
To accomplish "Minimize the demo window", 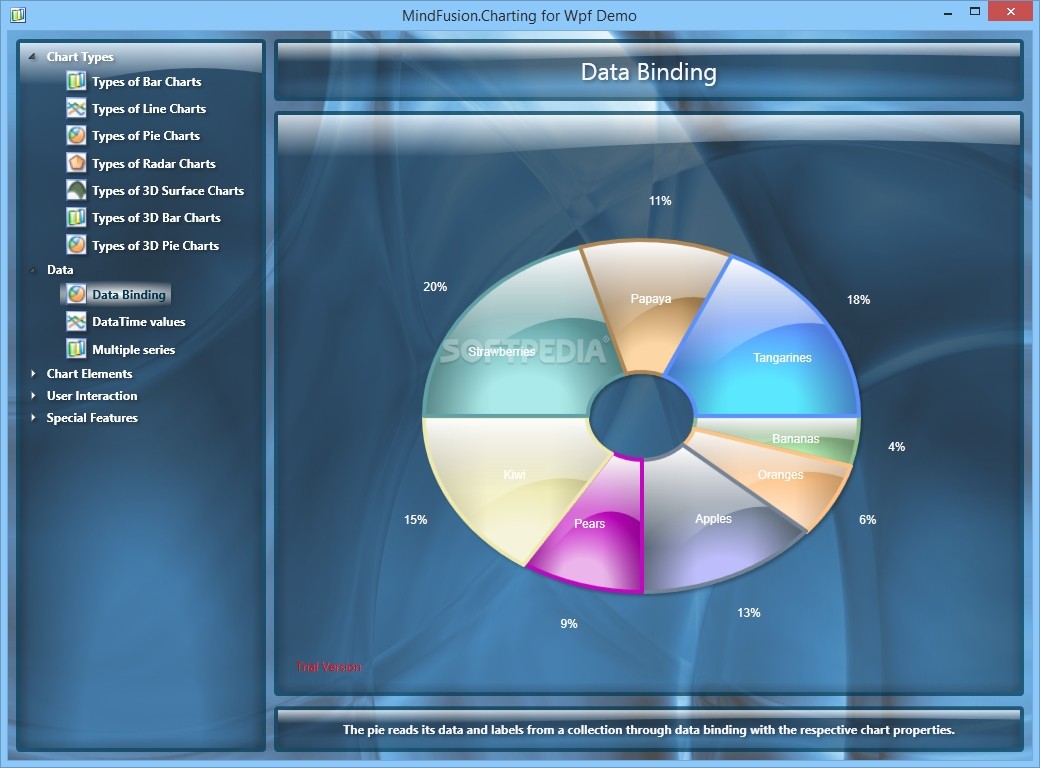I will [948, 12].
